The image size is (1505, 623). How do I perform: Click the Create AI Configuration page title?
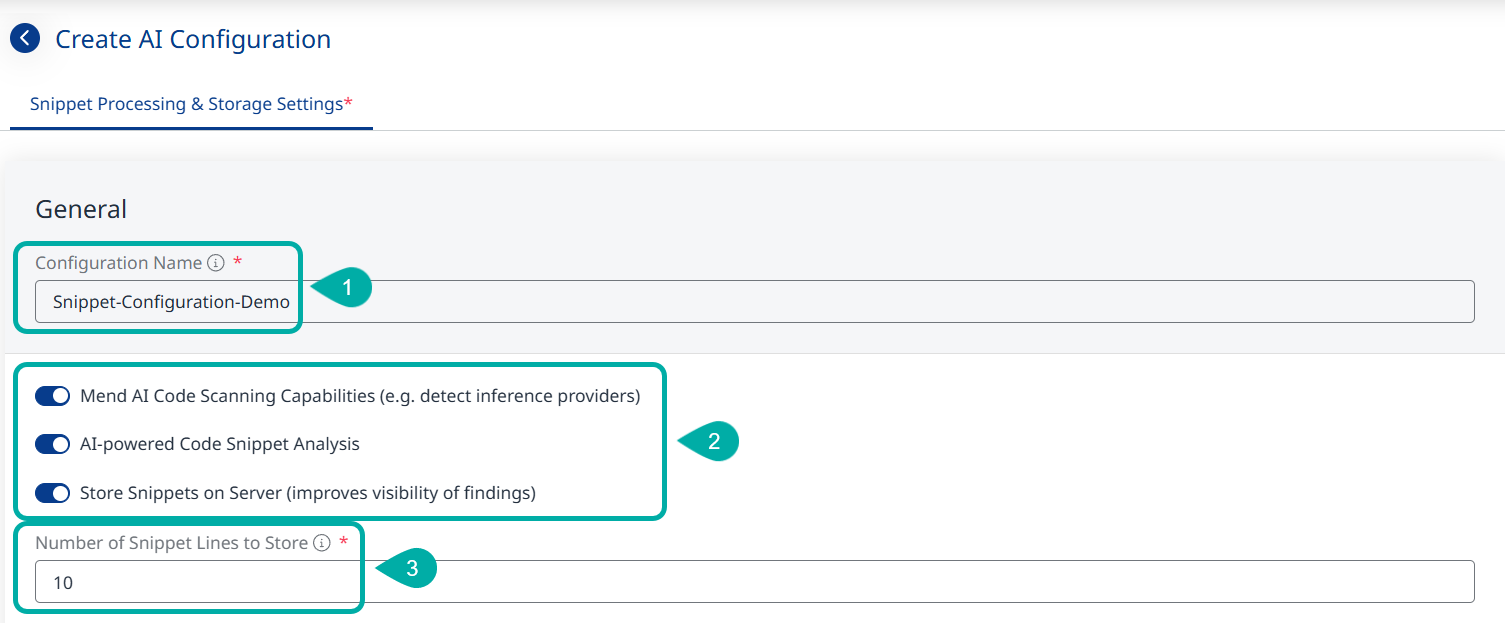pyautogui.click(x=193, y=39)
